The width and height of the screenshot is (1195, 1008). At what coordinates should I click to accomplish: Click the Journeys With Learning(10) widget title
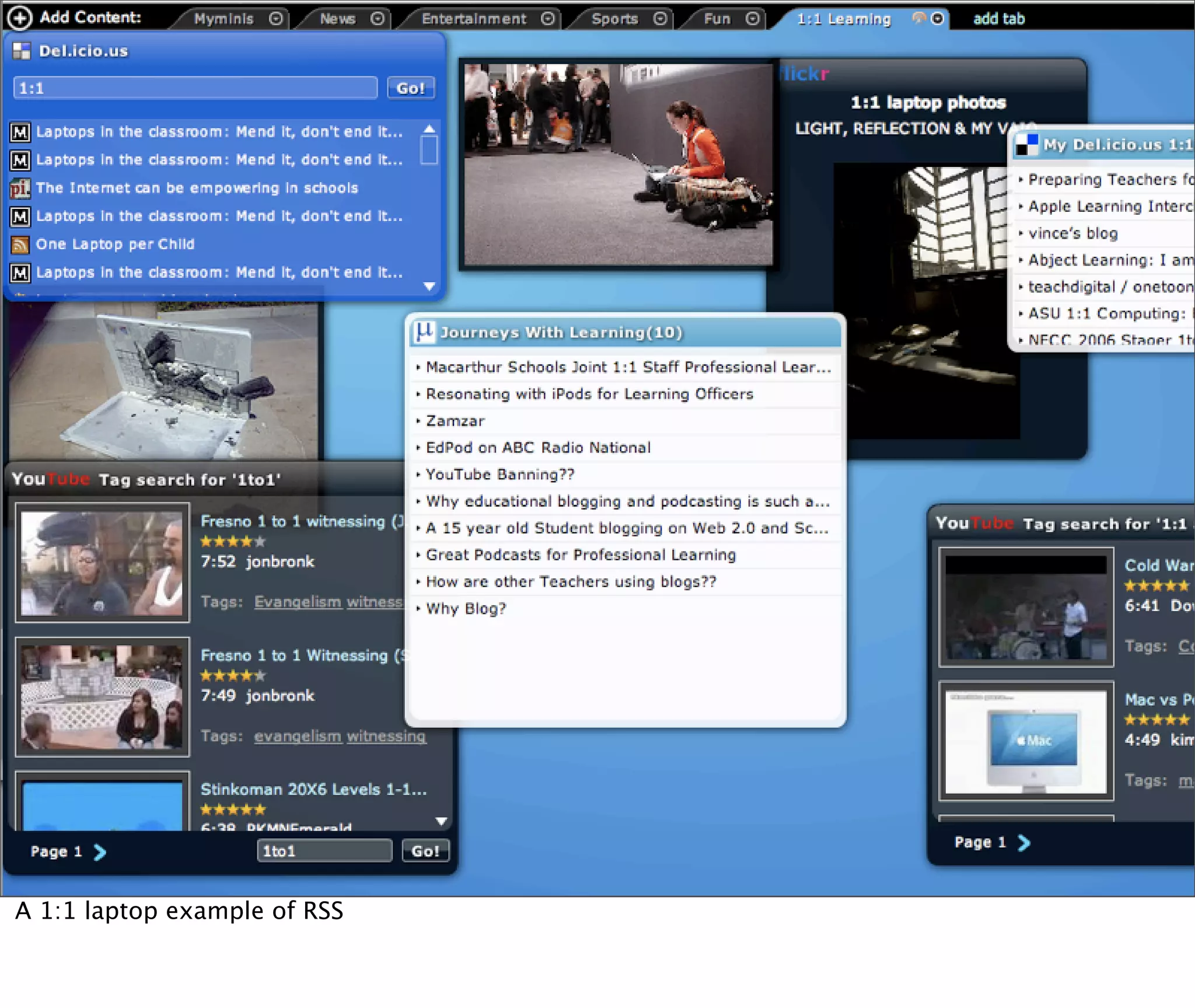(561, 332)
